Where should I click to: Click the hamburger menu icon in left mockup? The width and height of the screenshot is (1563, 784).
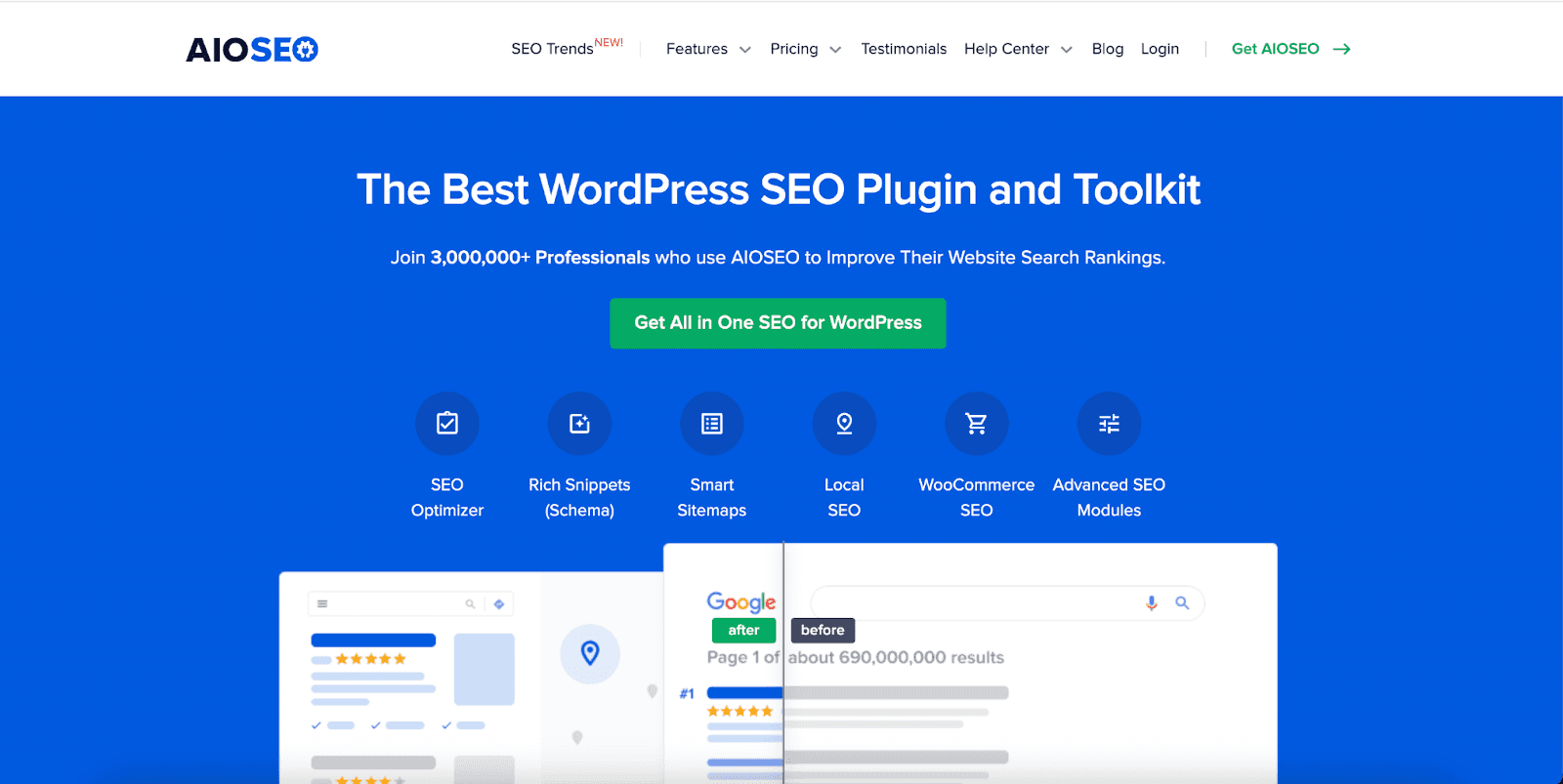coord(322,604)
